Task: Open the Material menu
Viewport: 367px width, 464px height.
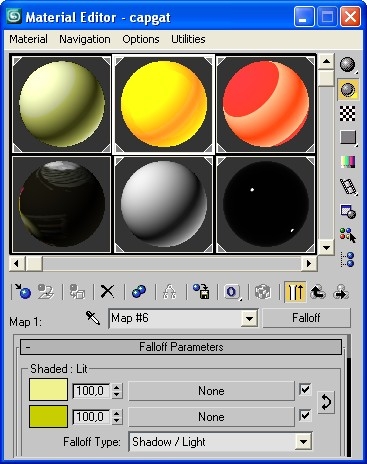Action: pos(28,39)
